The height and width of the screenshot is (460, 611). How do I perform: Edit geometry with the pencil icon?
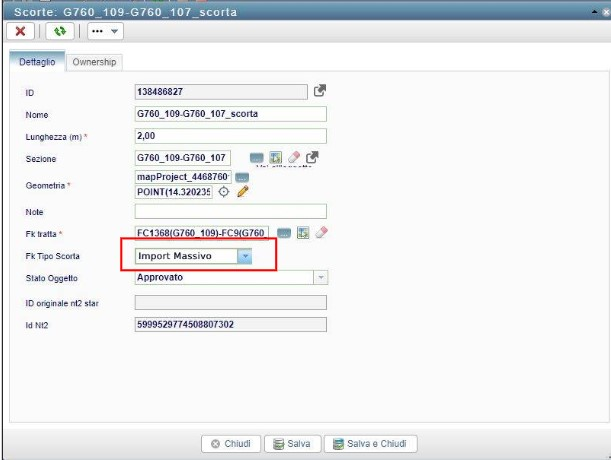coord(242,192)
